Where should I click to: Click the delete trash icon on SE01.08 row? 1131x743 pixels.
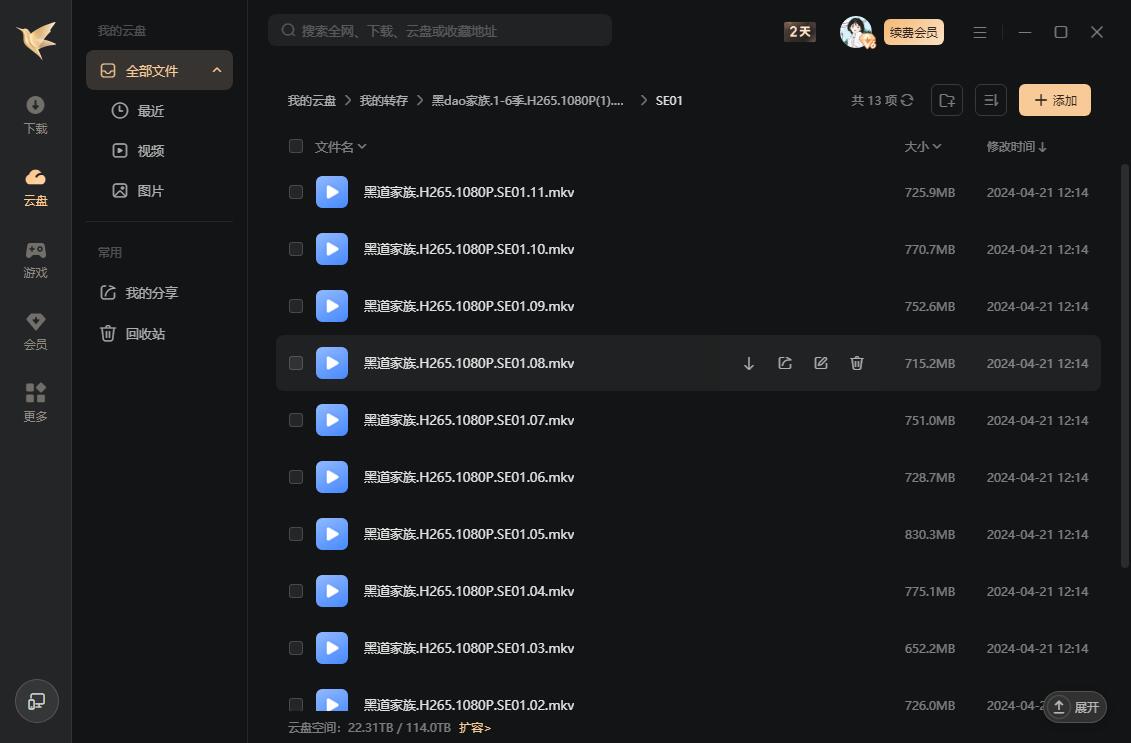857,363
